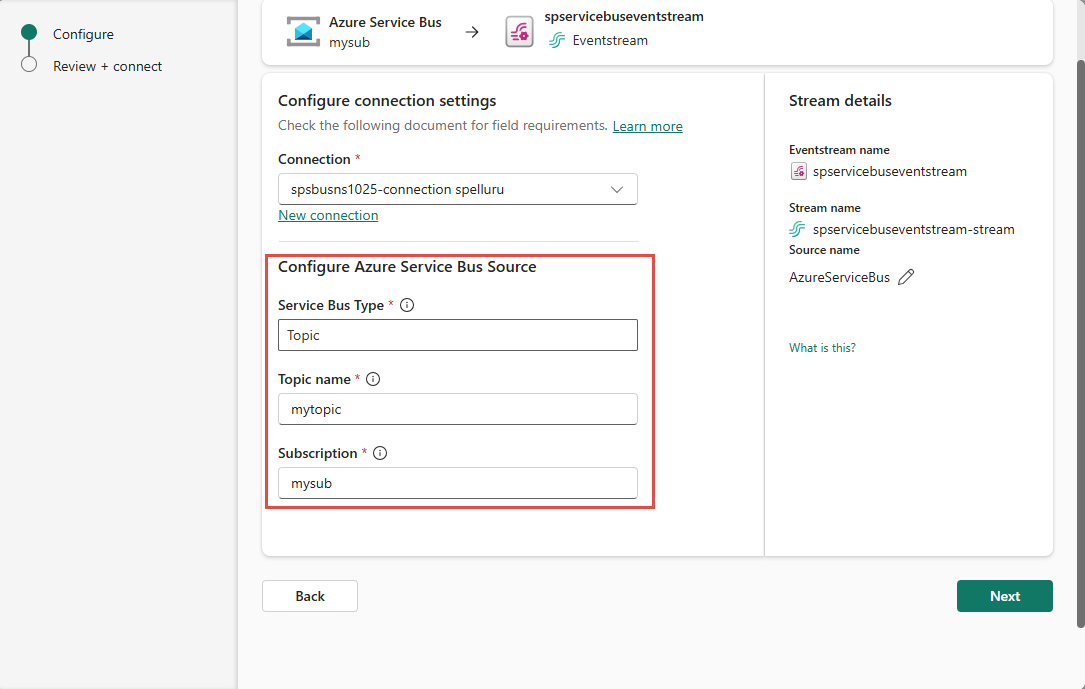
Task: Click inside the Topic name field
Action: point(457,408)
